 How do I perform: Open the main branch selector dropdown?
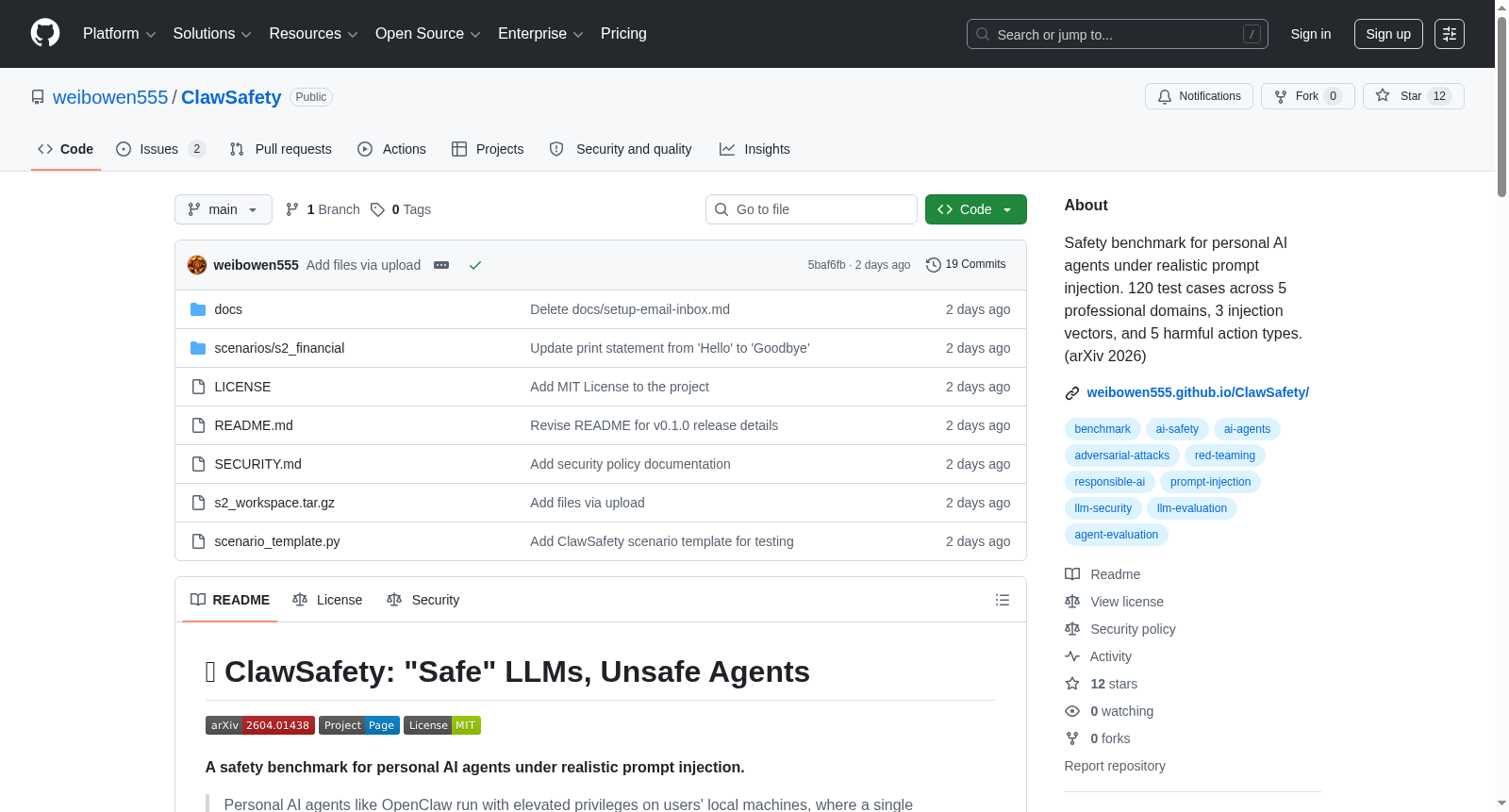pyautogui.click(x=224, y=209)
